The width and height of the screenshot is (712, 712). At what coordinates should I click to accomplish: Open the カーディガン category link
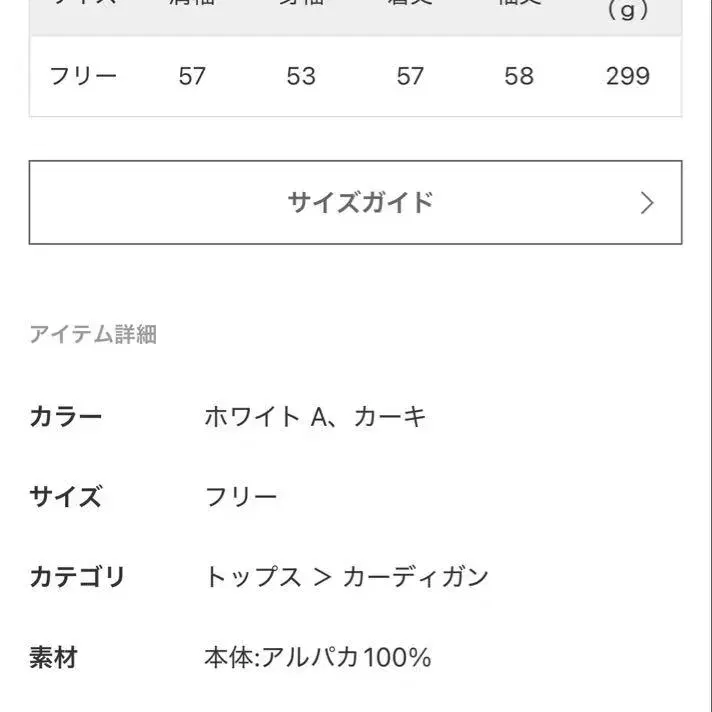point(415,577)
